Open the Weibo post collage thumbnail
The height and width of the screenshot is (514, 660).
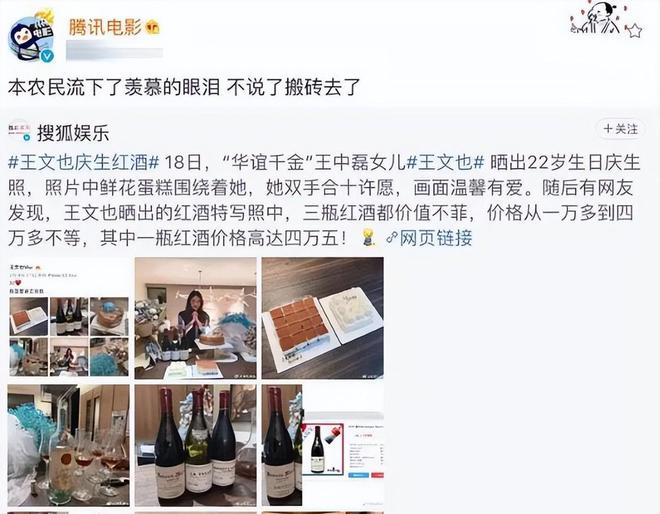pyautogui.click(x=69, y=318)
